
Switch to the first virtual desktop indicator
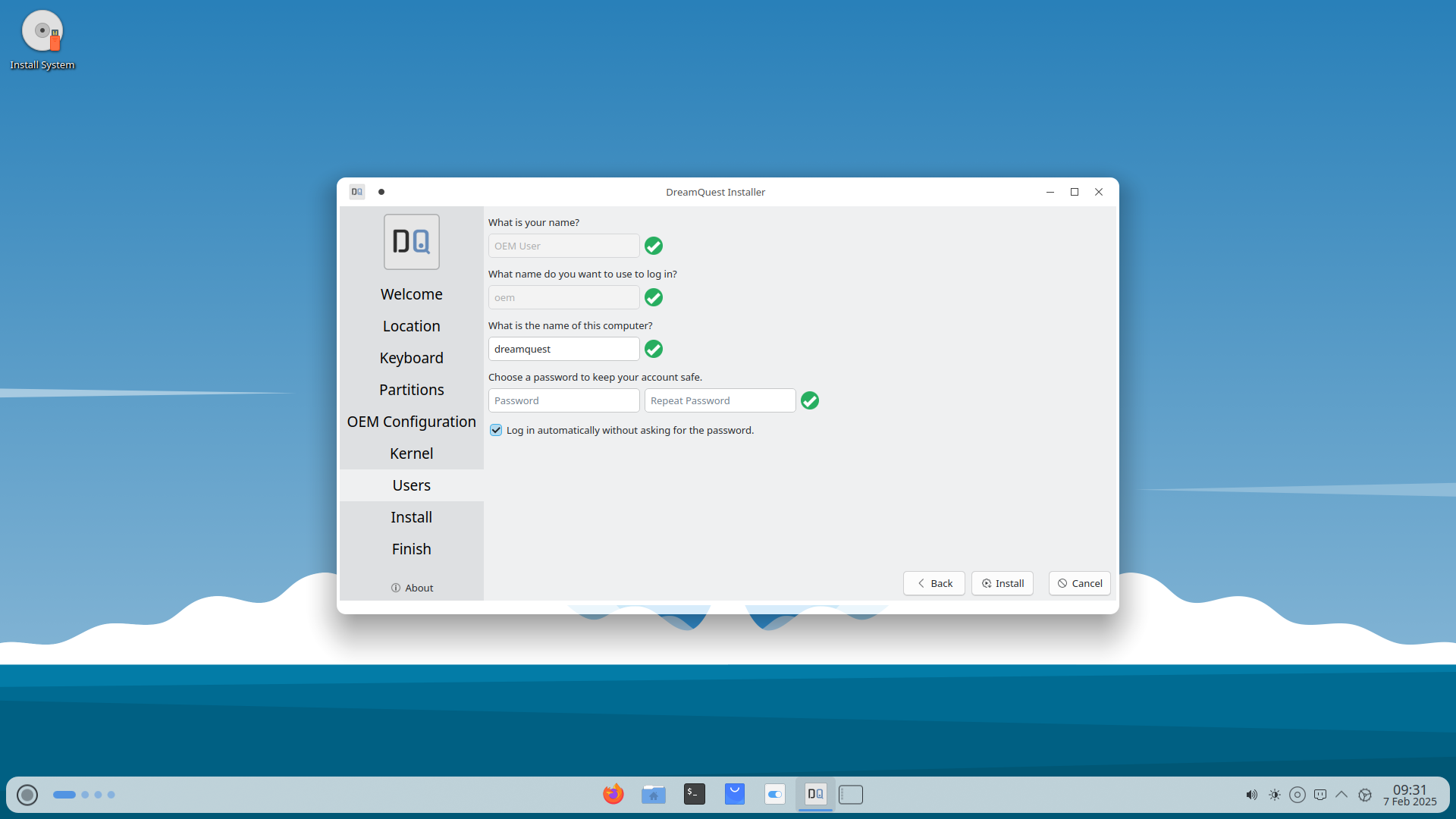(x=64, y=795)
